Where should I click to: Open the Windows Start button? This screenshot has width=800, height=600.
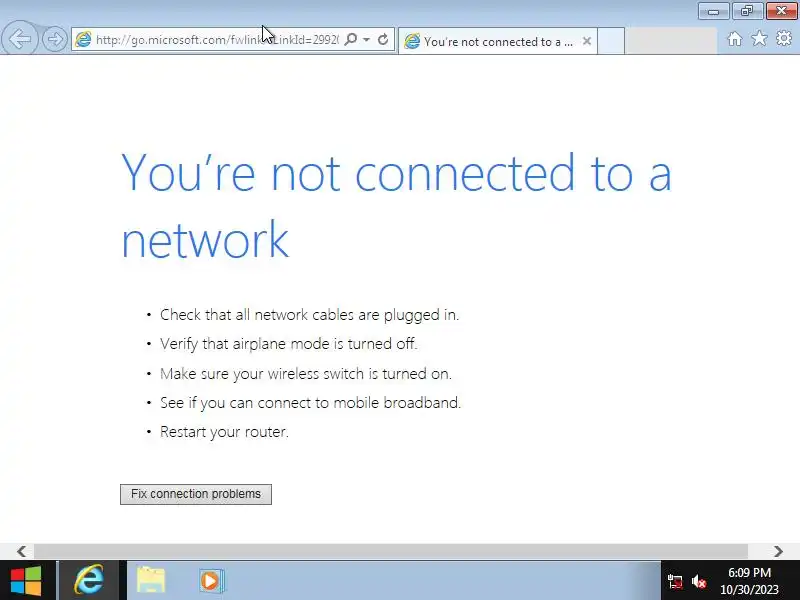tap(26, 581)
